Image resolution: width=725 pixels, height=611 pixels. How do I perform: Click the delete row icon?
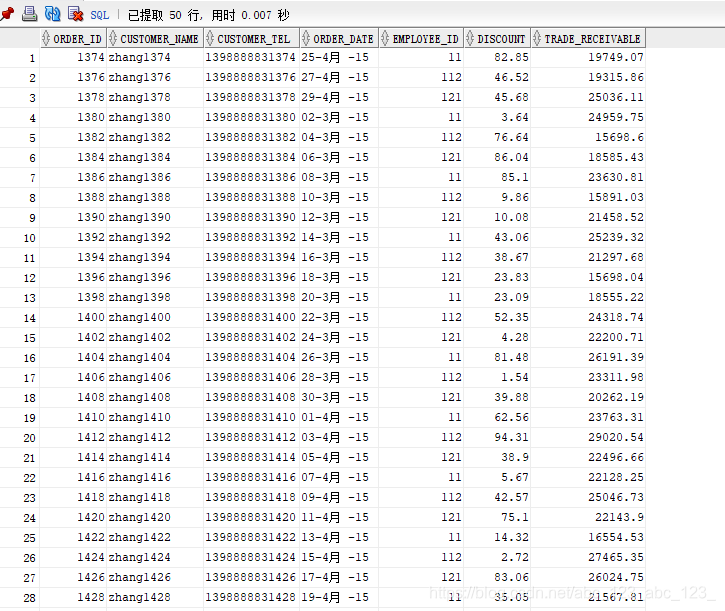pos(75,14)
